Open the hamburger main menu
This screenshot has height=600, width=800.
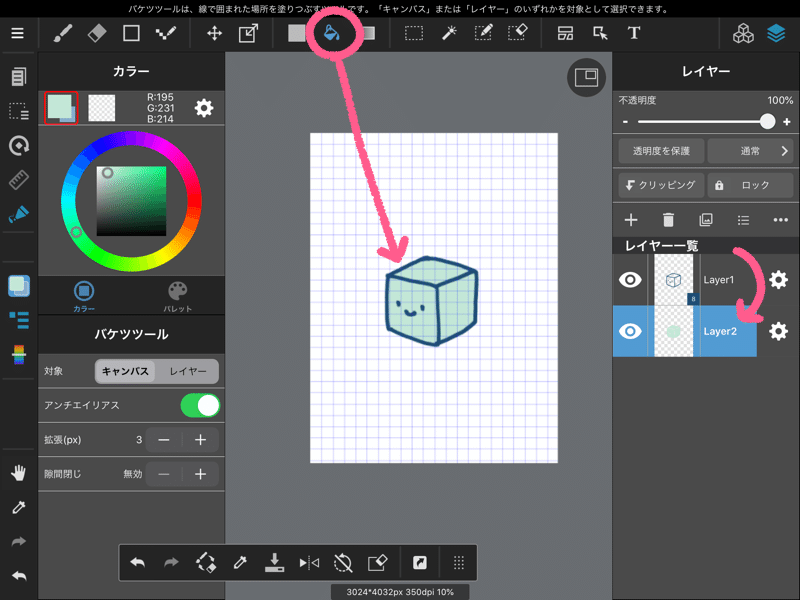pos(17,33)
